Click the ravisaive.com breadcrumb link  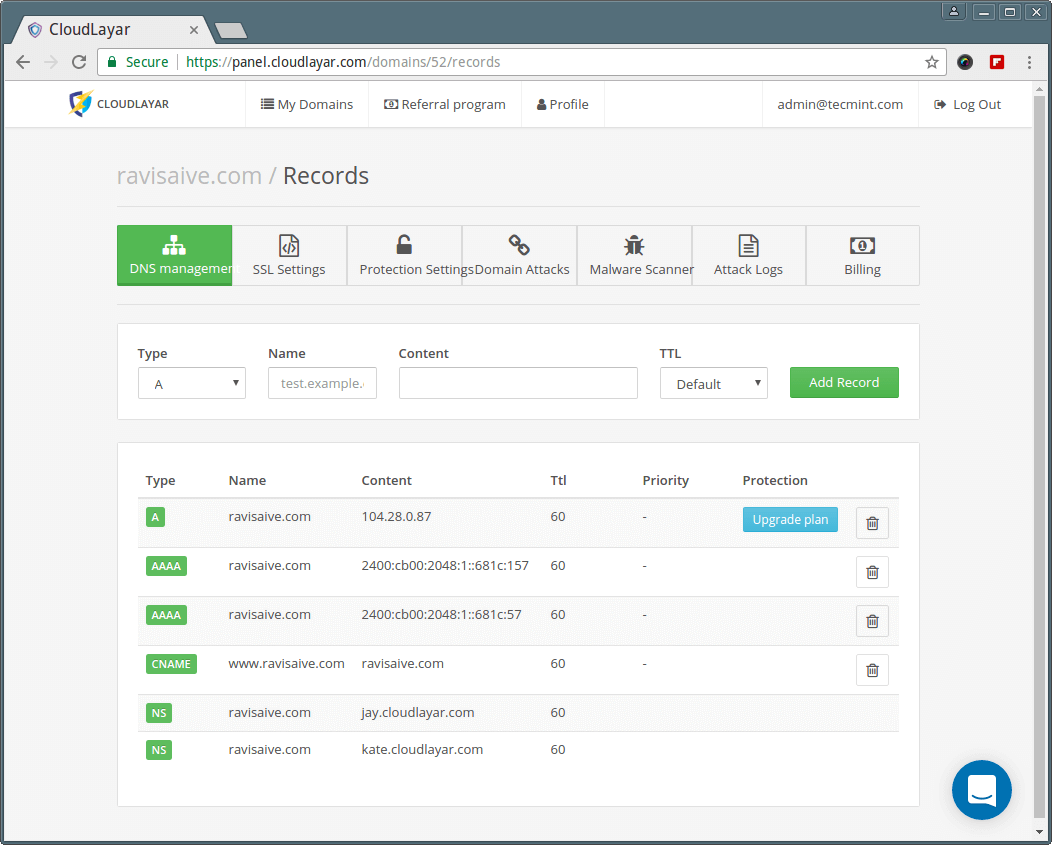pyautogui.click(x=189, y=176)
